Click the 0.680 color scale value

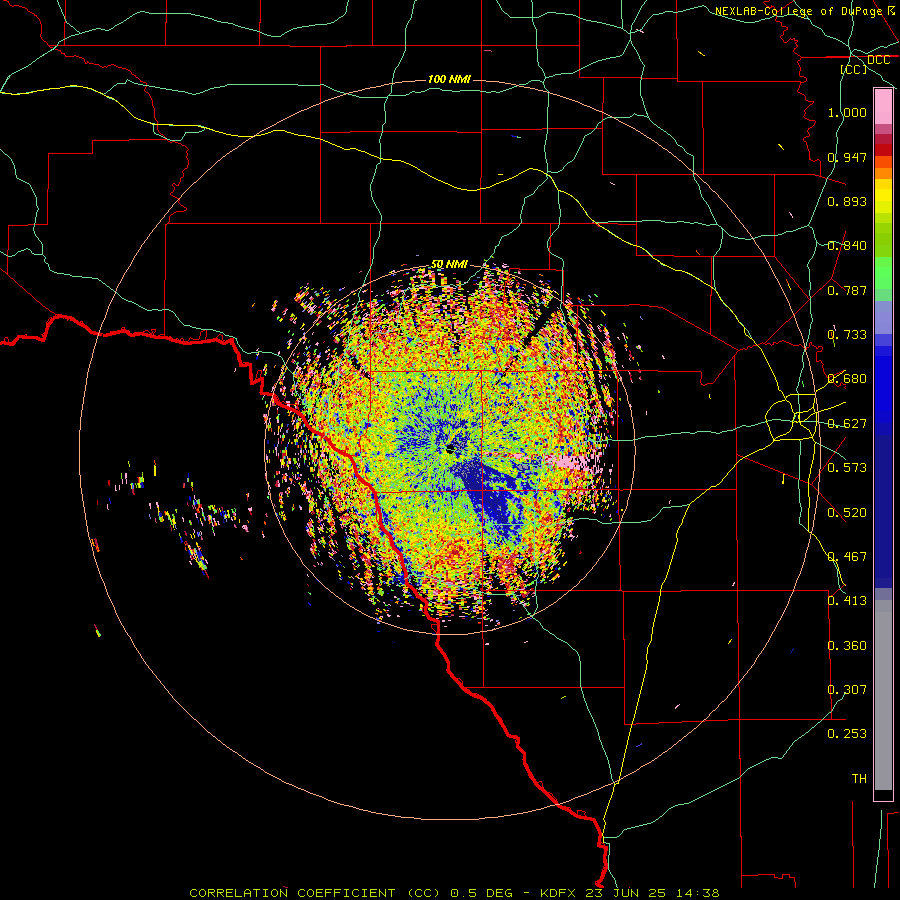coord(847,379)
